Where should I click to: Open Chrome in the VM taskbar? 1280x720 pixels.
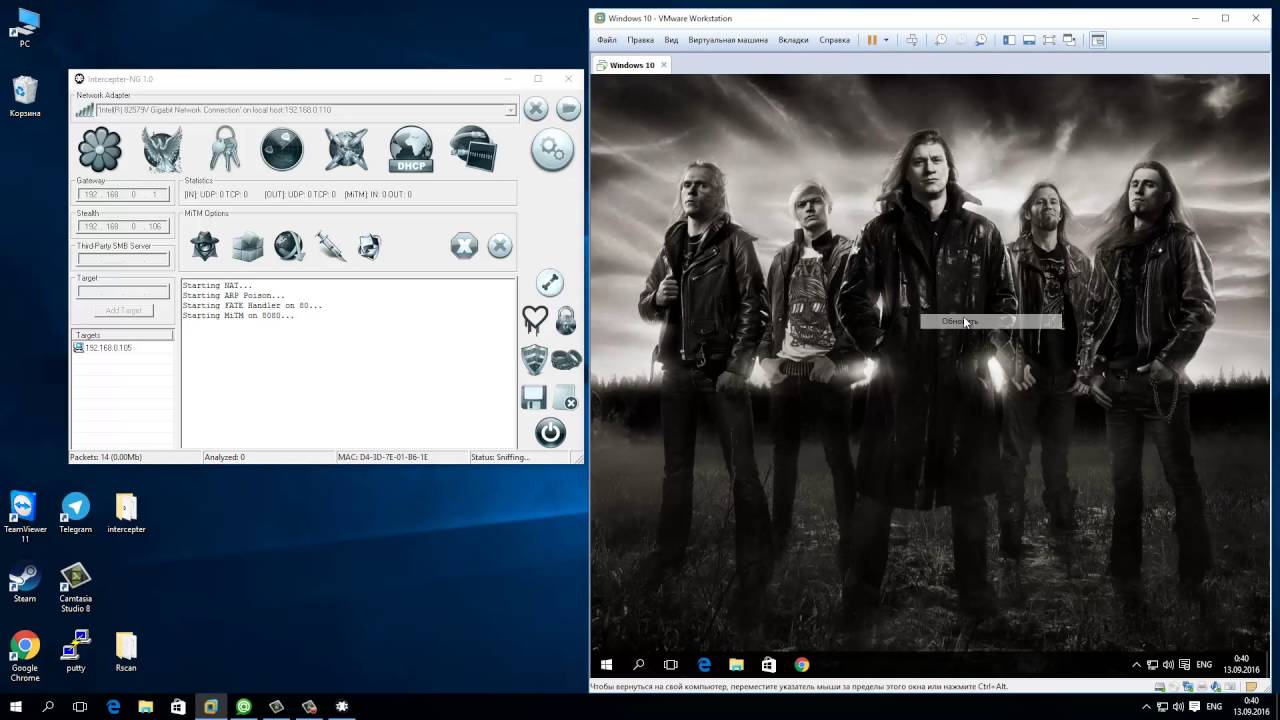(x=801, y=664)
